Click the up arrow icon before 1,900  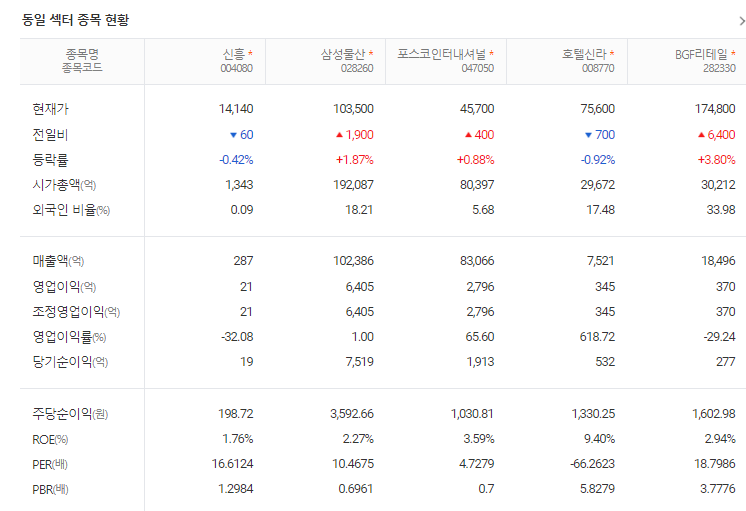point(339,135)
